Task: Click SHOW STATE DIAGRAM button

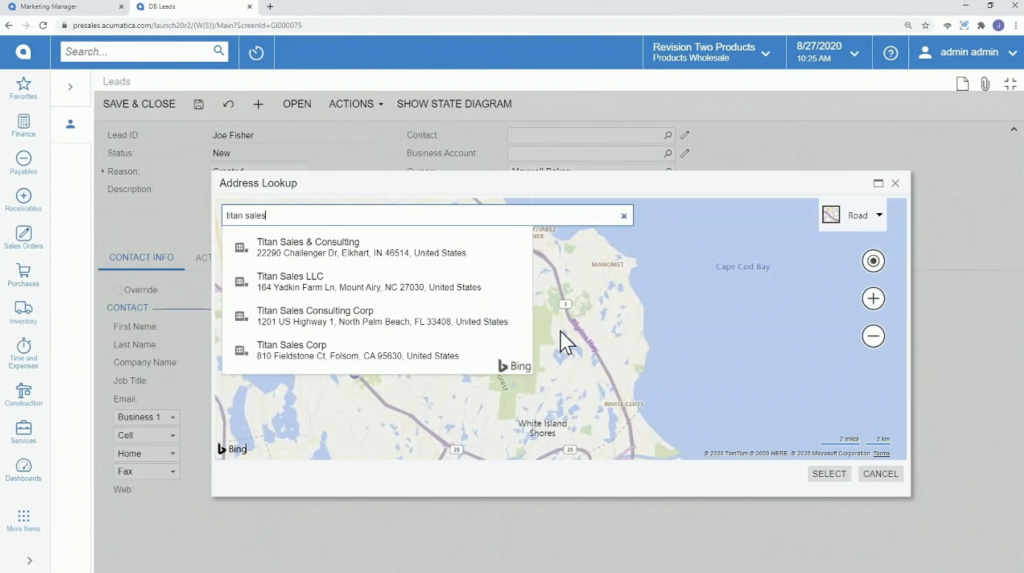Action: (454, 104)
